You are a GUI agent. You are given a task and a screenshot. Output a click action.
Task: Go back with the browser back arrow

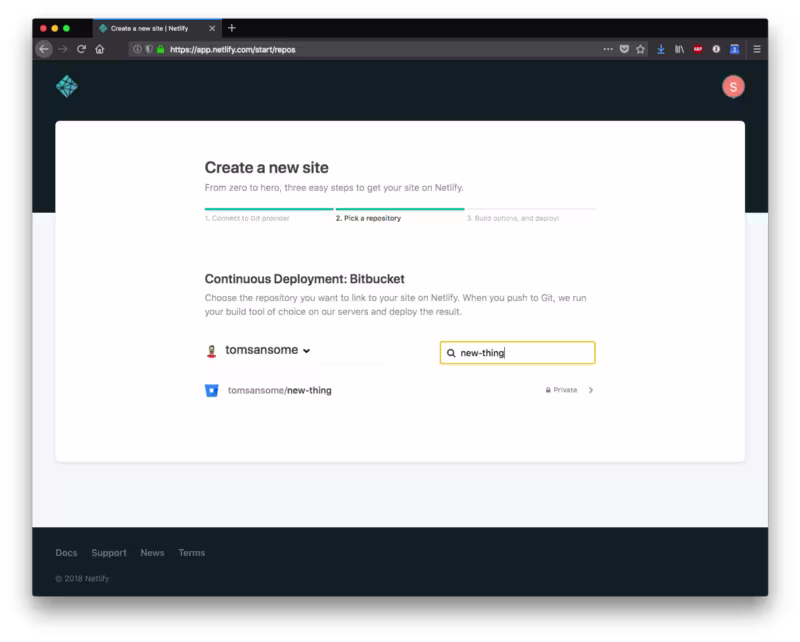coord(44,50)
